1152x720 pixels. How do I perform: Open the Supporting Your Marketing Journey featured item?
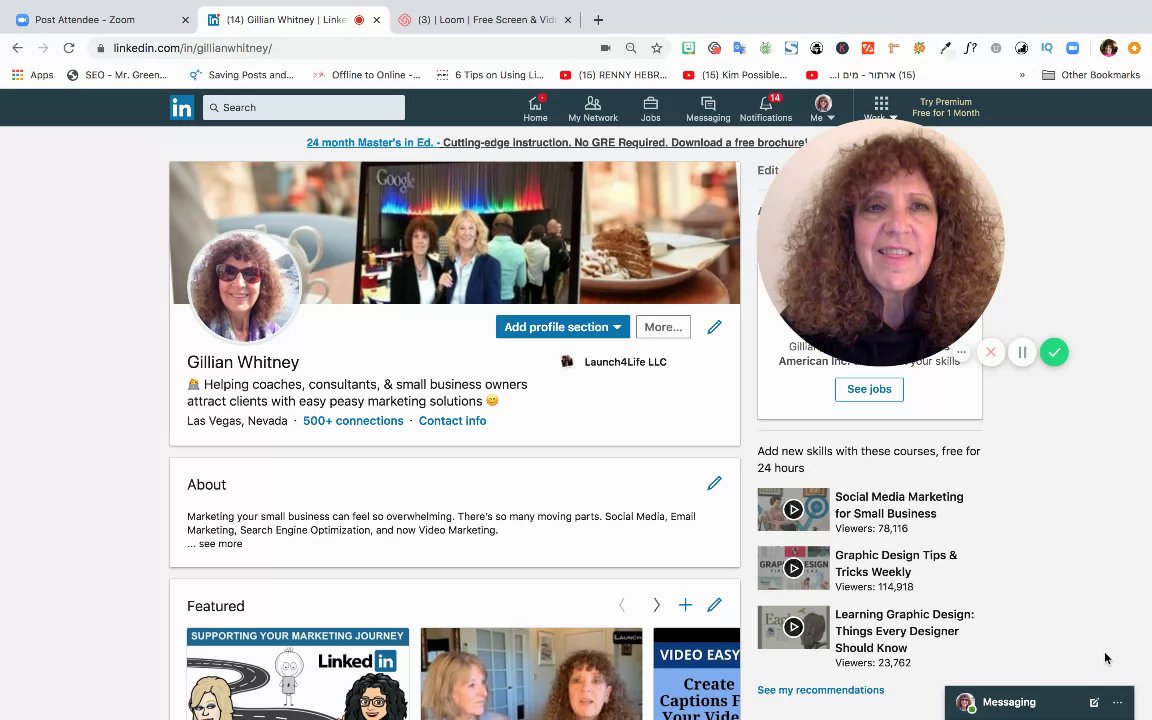[298, 674]
